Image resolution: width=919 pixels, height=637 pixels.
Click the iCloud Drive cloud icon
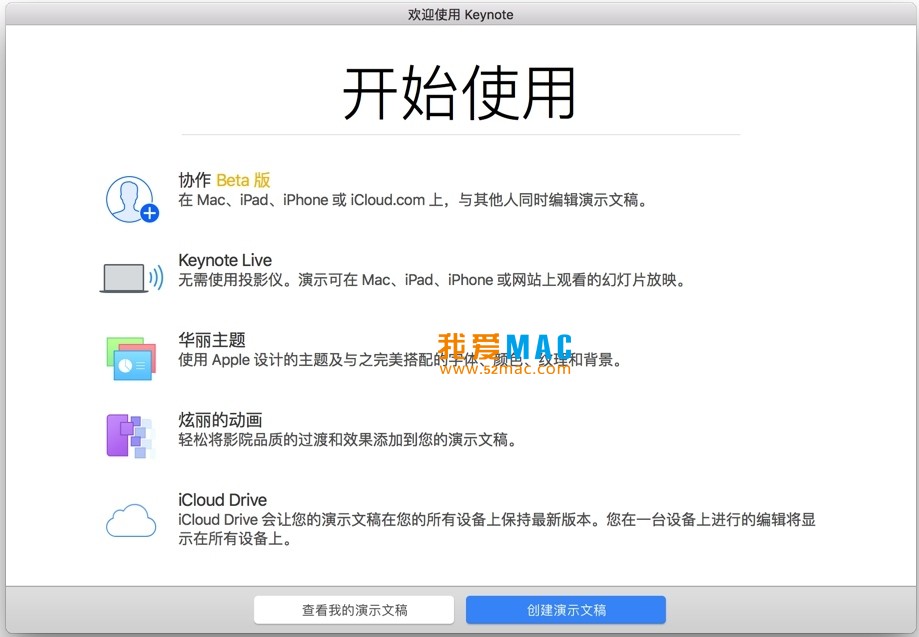[131, 520]
